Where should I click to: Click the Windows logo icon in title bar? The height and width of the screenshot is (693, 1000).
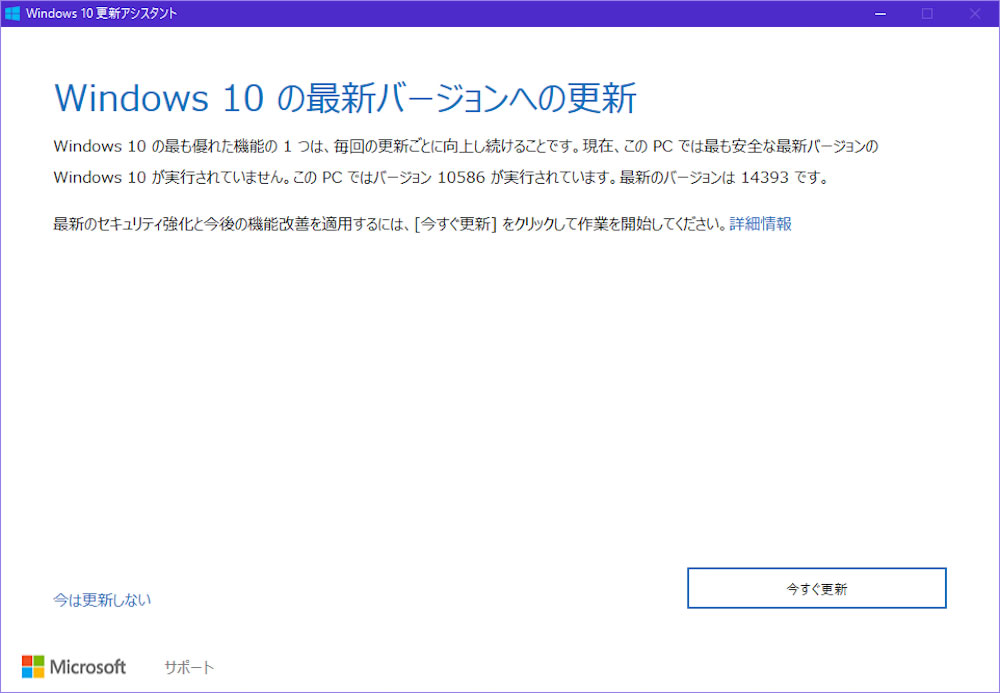click(x=12, y=13)
